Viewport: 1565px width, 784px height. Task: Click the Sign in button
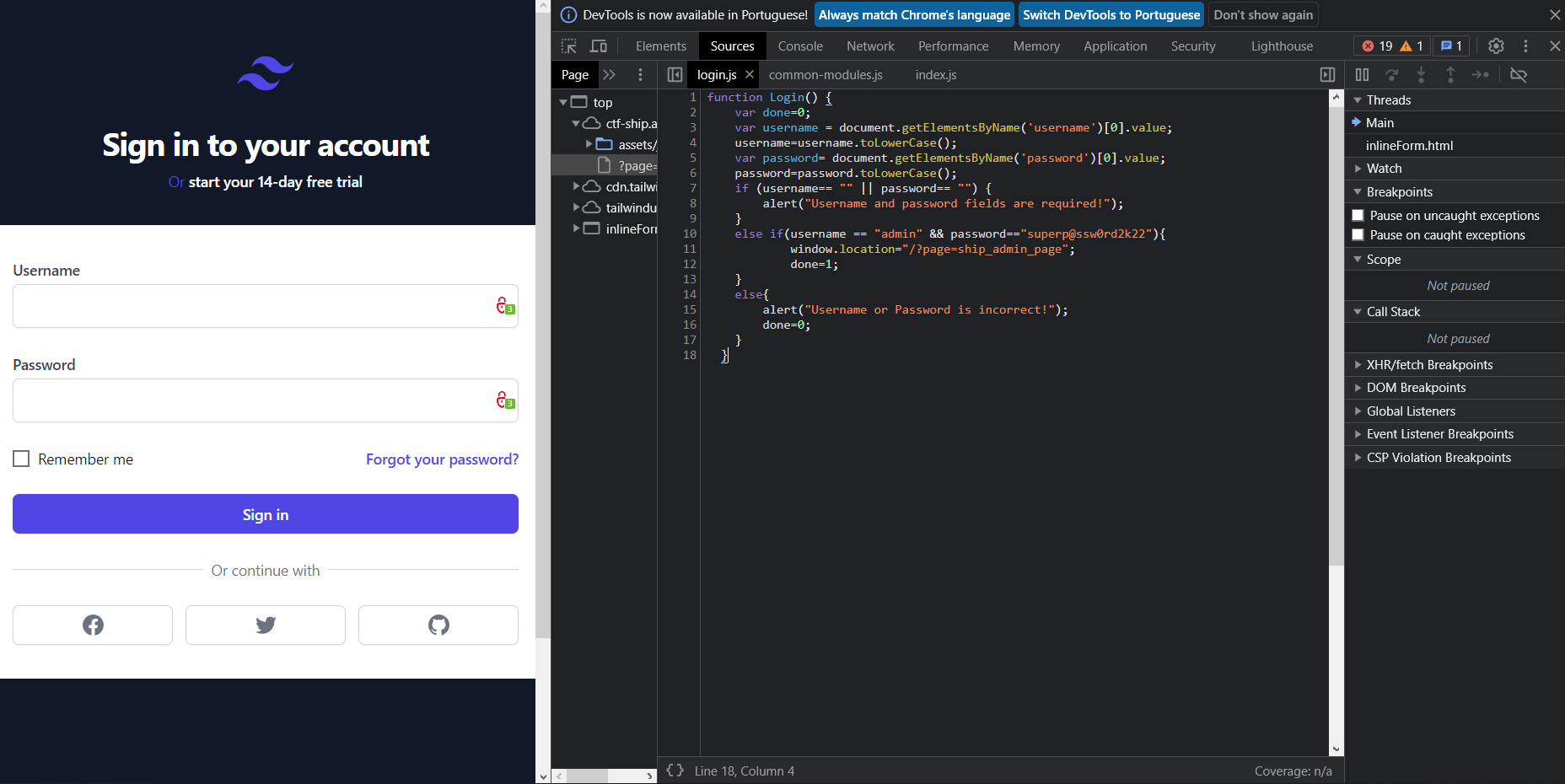[266, 514]
